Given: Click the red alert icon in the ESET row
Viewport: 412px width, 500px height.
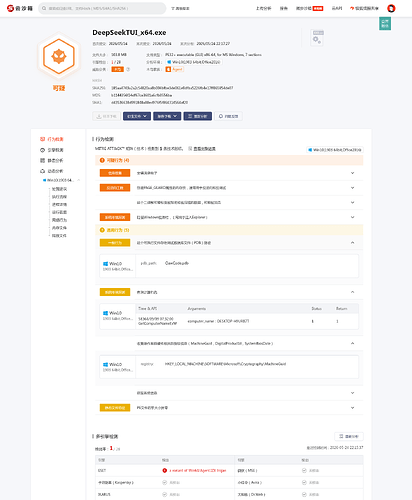Looking at the screenshot, I should point(164,470).
